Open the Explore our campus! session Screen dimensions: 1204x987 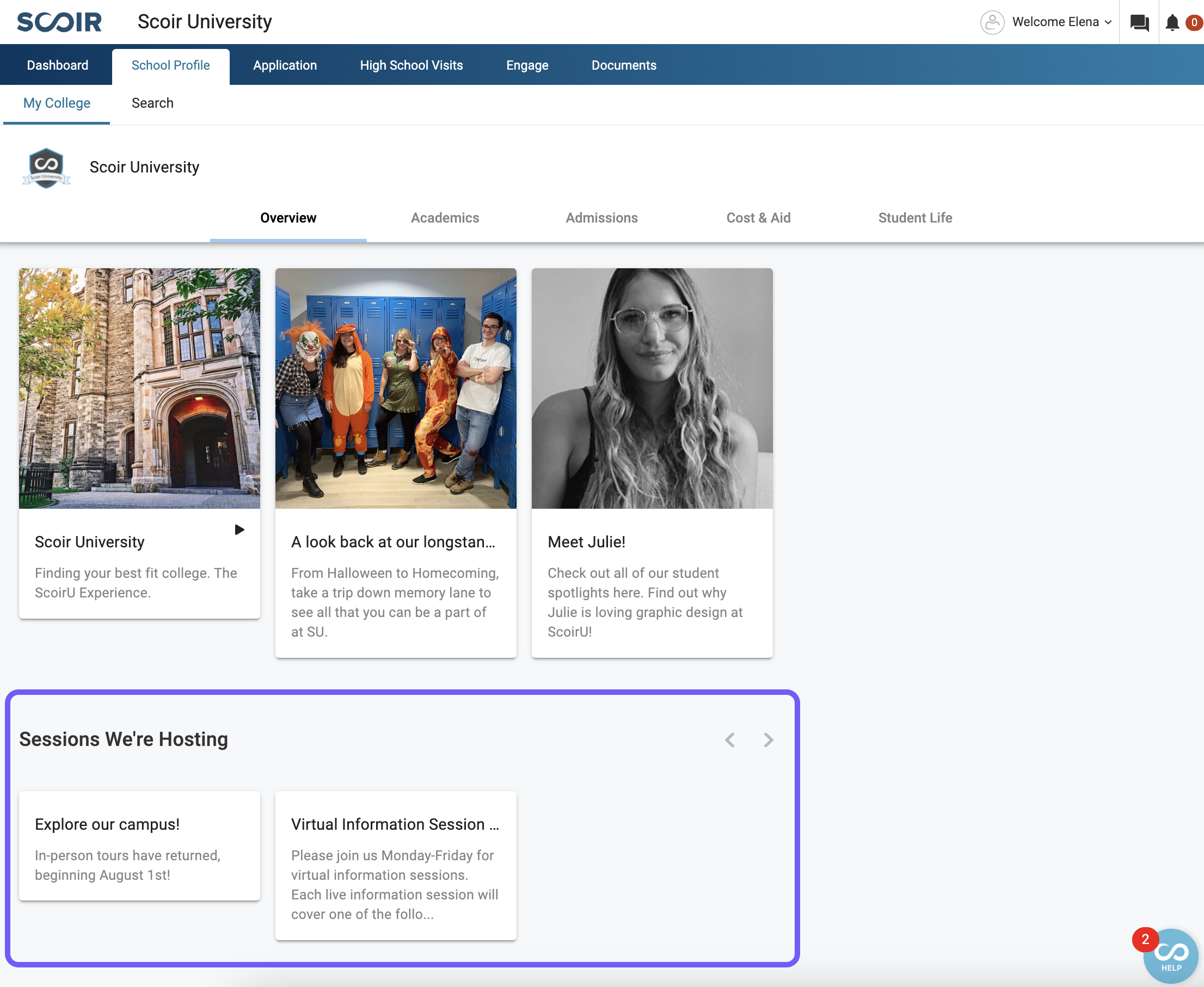[139, 846]
